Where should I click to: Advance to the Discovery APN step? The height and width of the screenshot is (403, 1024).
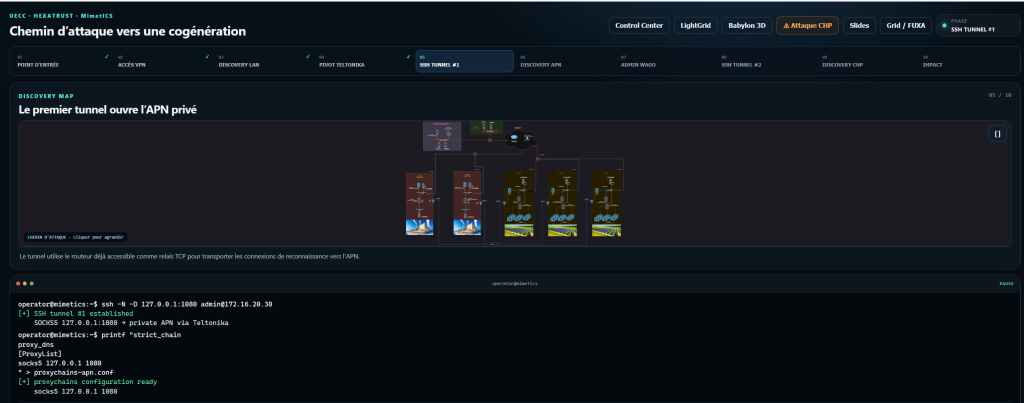pos(564,61)
